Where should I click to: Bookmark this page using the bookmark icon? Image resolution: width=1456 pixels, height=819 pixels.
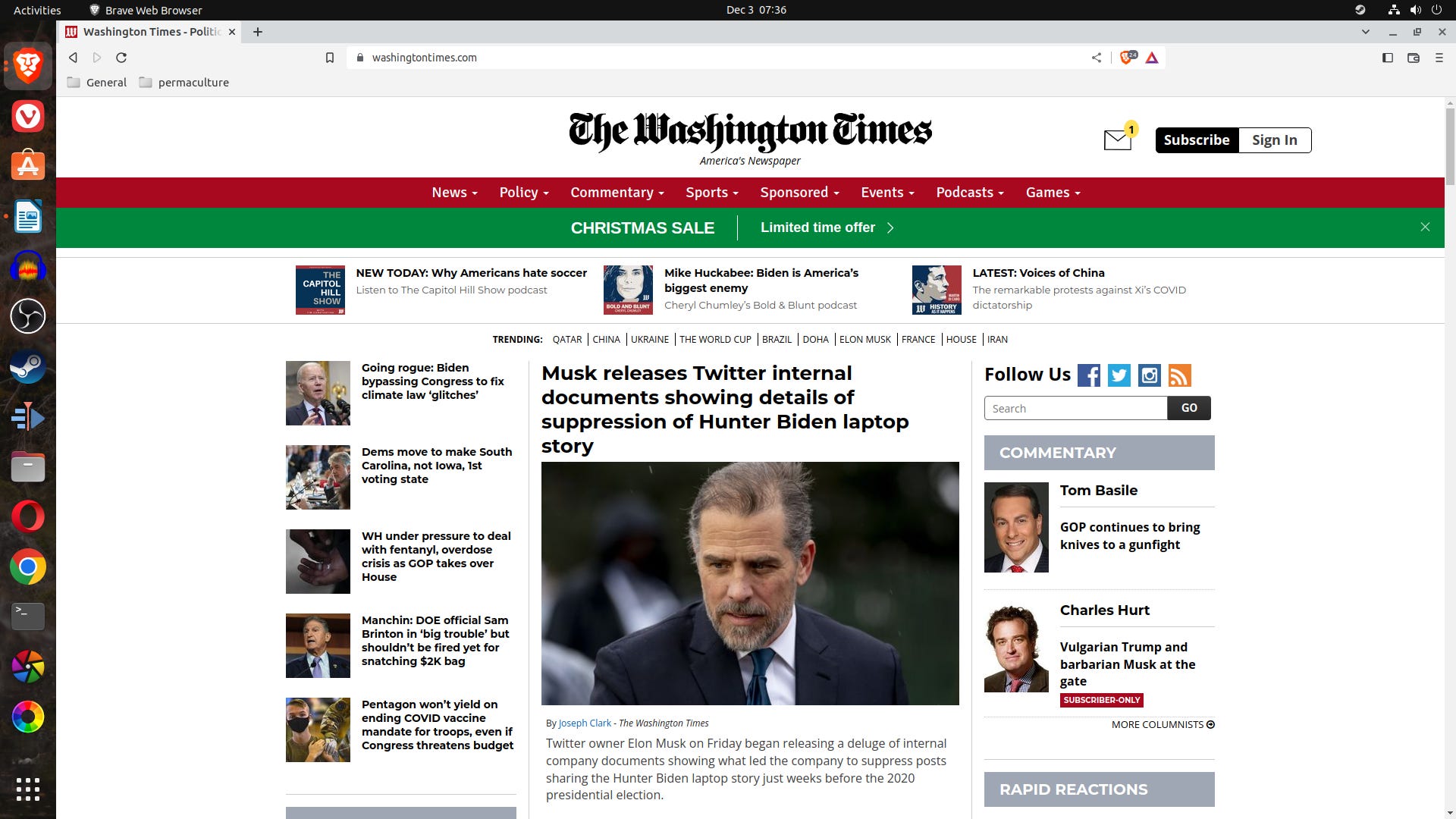(330, 58)
